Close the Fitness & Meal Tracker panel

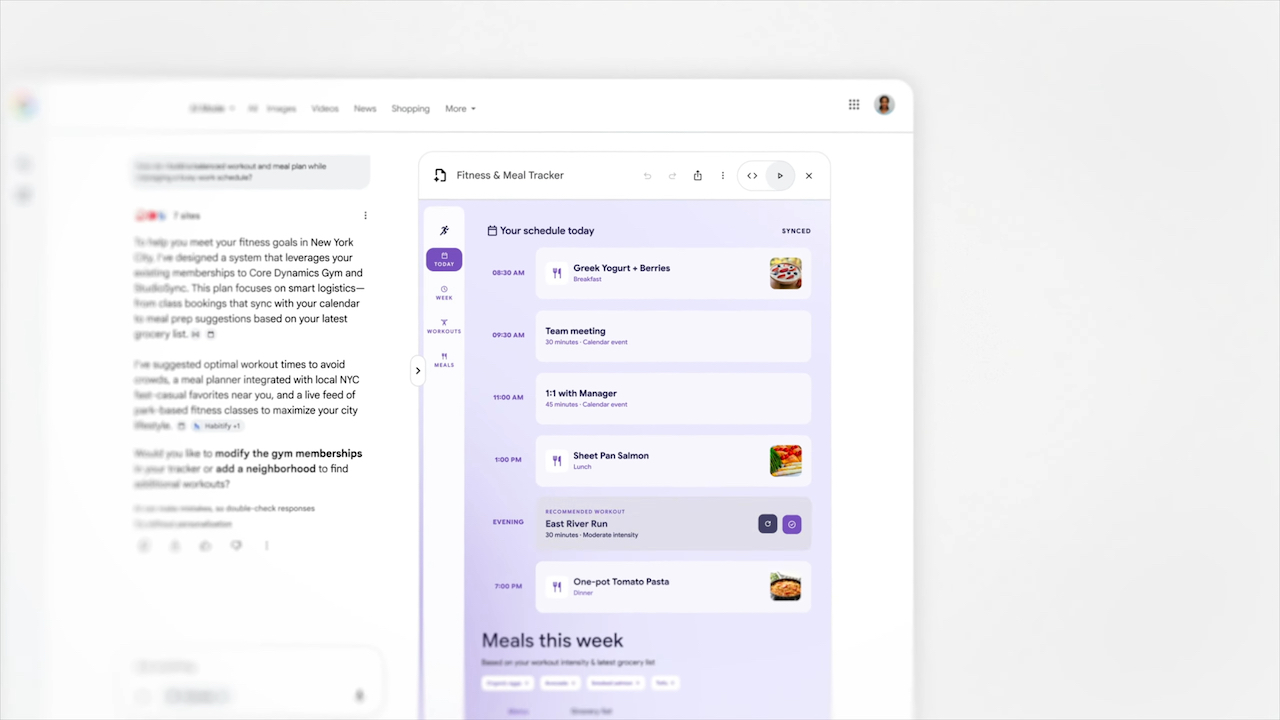pos(809,176)
